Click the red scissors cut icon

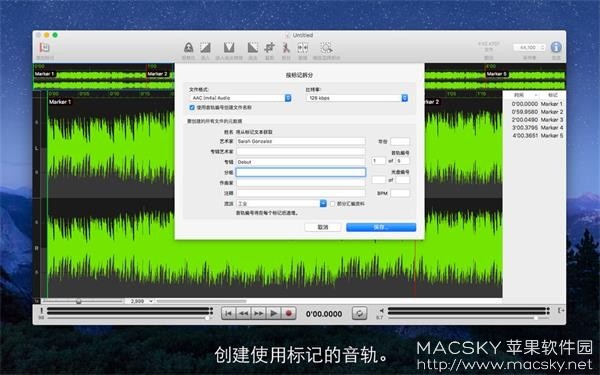pos(286,47)
